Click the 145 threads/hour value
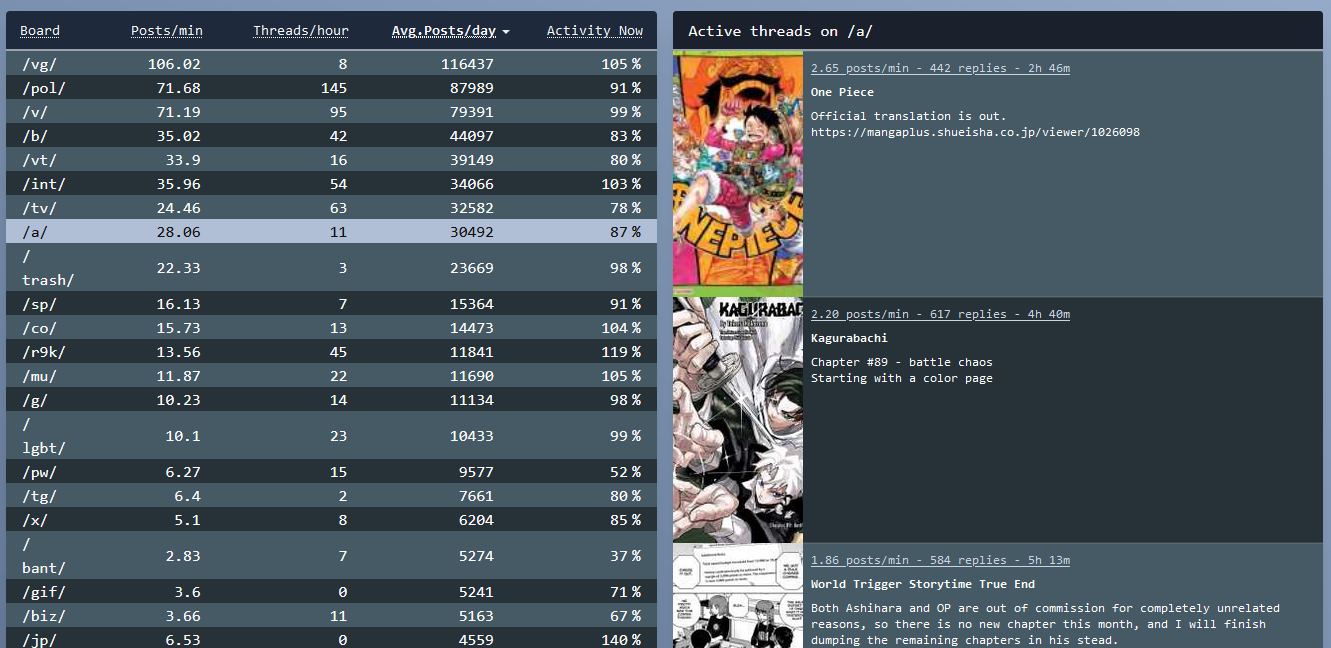Viewport: 1331px width, 648px height. pos(334,87)
